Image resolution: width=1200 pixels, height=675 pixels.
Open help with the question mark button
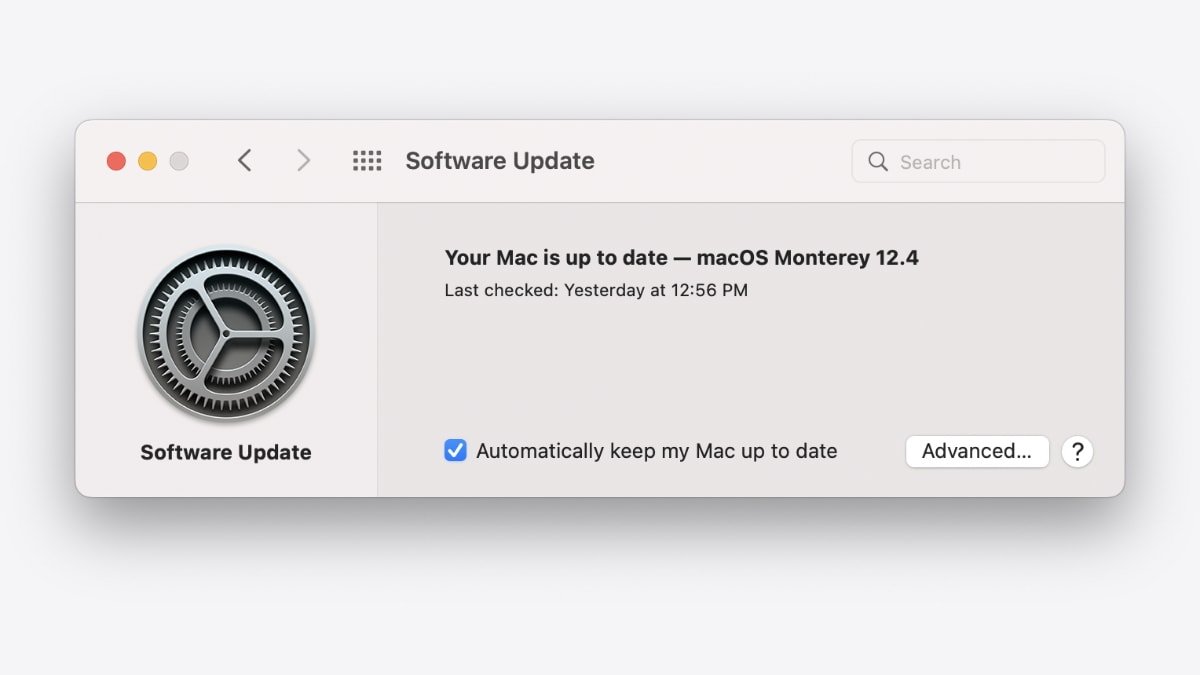[1077, 451]
